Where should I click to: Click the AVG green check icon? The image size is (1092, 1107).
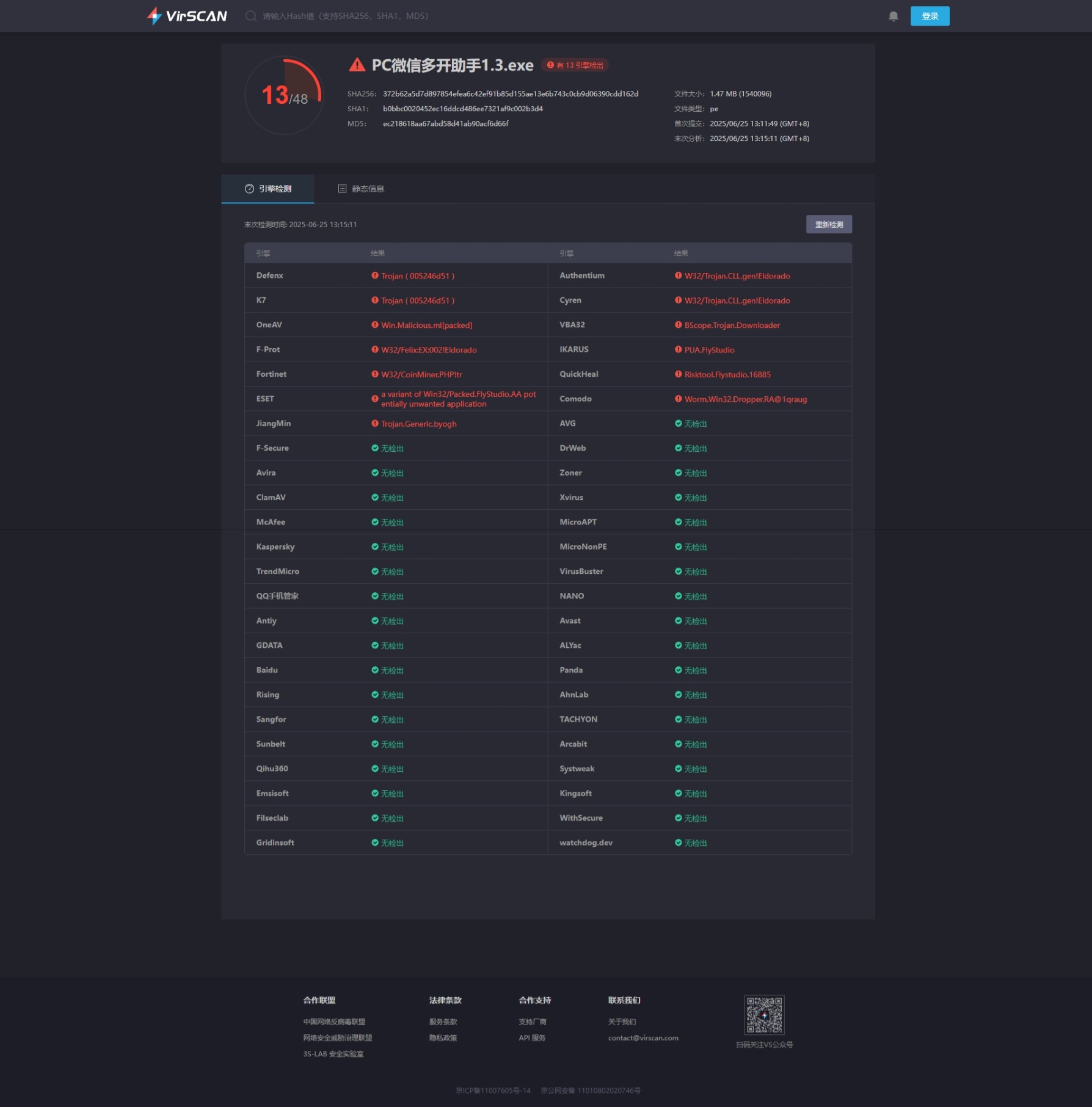coord(678,423)
